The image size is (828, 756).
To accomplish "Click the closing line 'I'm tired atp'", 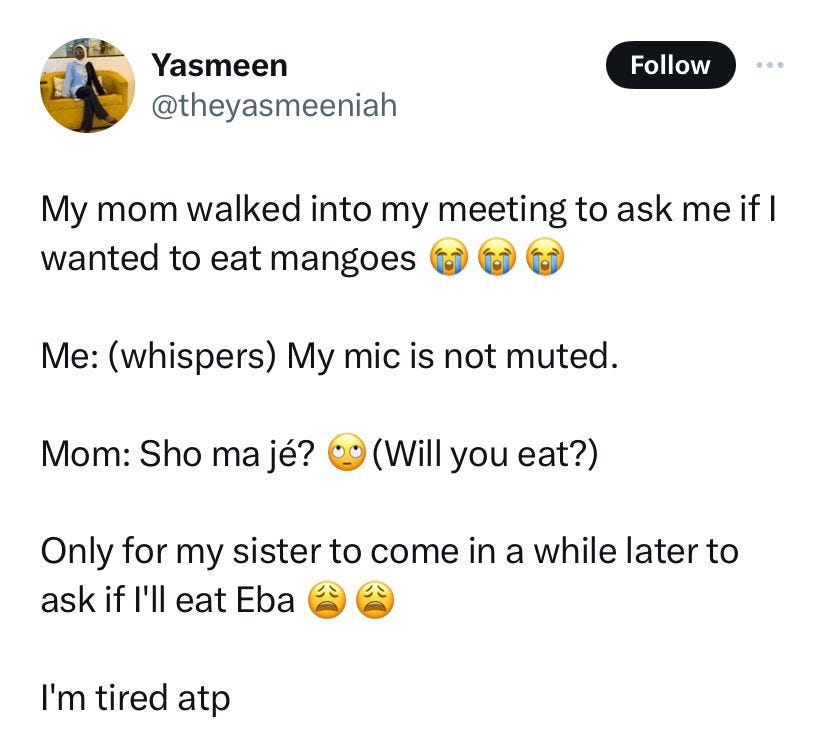I will [x=136, y=699].
